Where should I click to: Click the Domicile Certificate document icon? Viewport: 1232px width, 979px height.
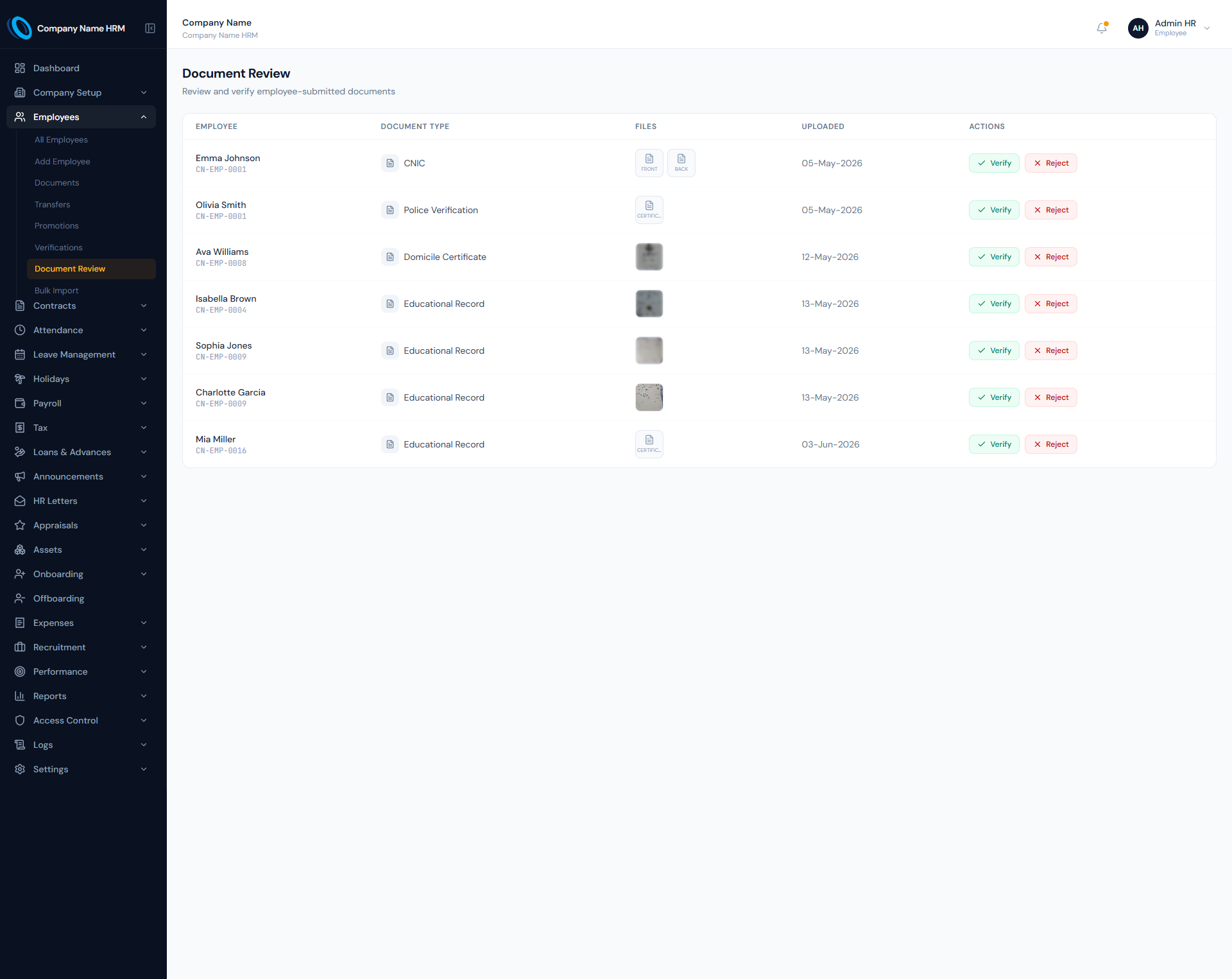pos(389,257)
